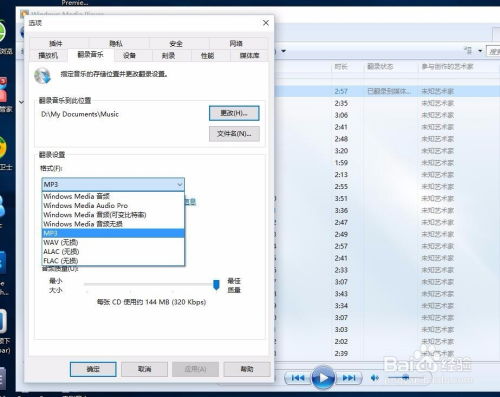Cancel the options dialog with 取消
This screenshot has height=397, width=500.
tap(144, 369)
